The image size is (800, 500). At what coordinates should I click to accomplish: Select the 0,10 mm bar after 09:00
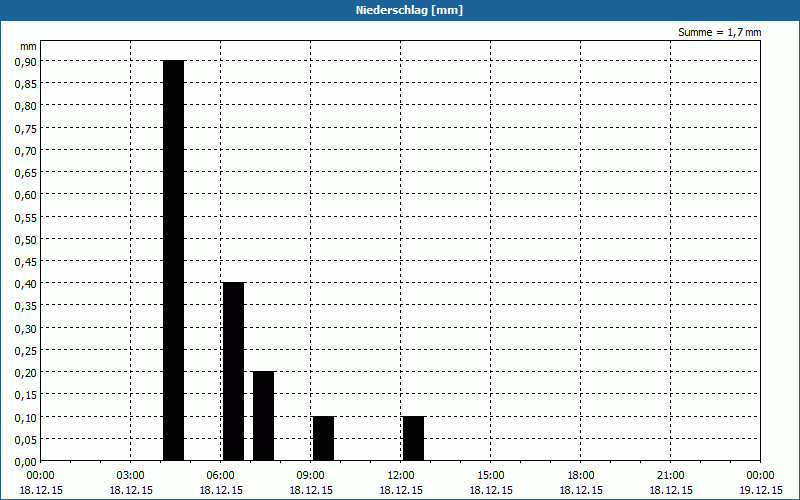[323, 438]
